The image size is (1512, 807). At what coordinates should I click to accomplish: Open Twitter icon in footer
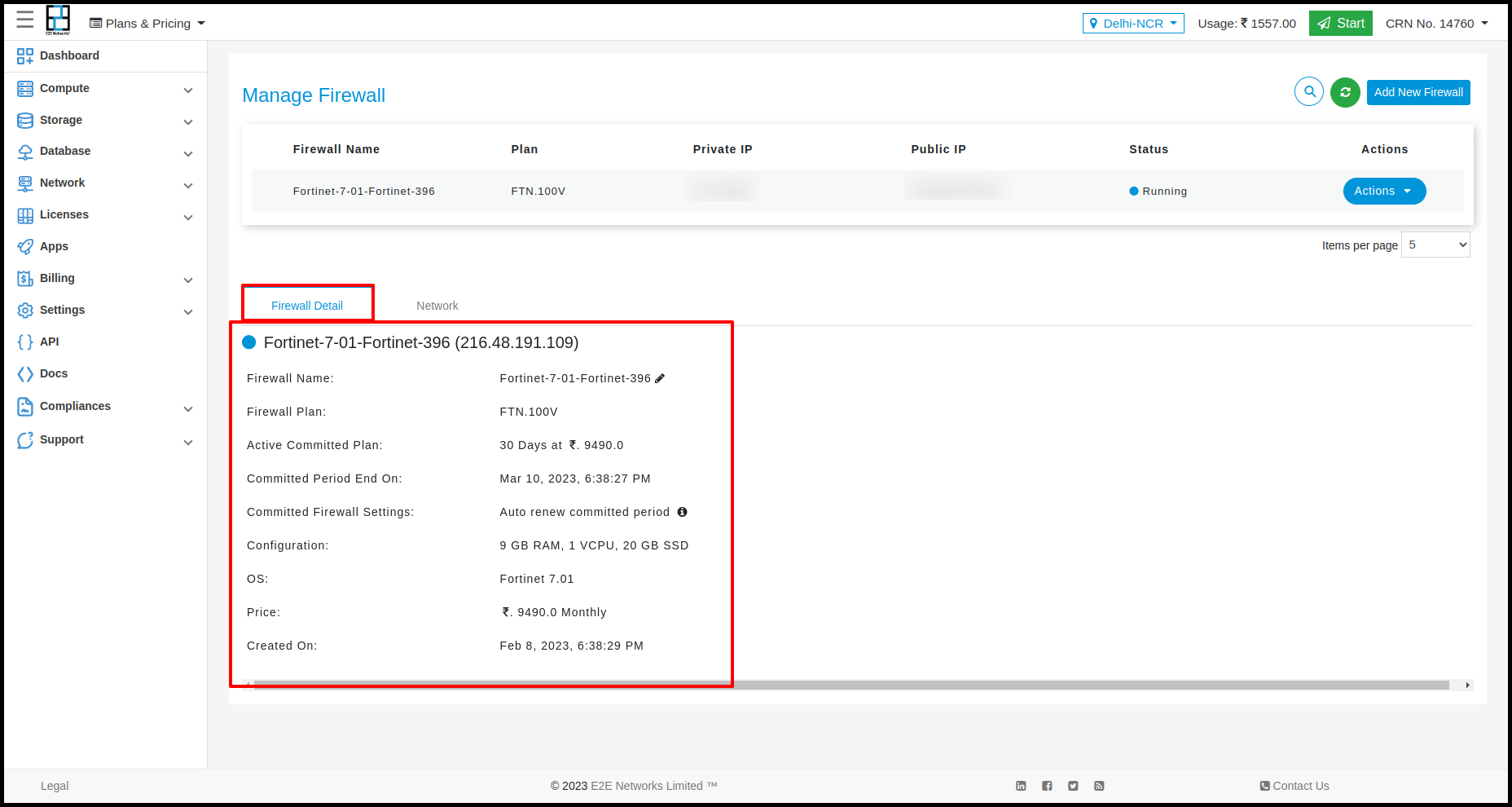[1073, 786]
